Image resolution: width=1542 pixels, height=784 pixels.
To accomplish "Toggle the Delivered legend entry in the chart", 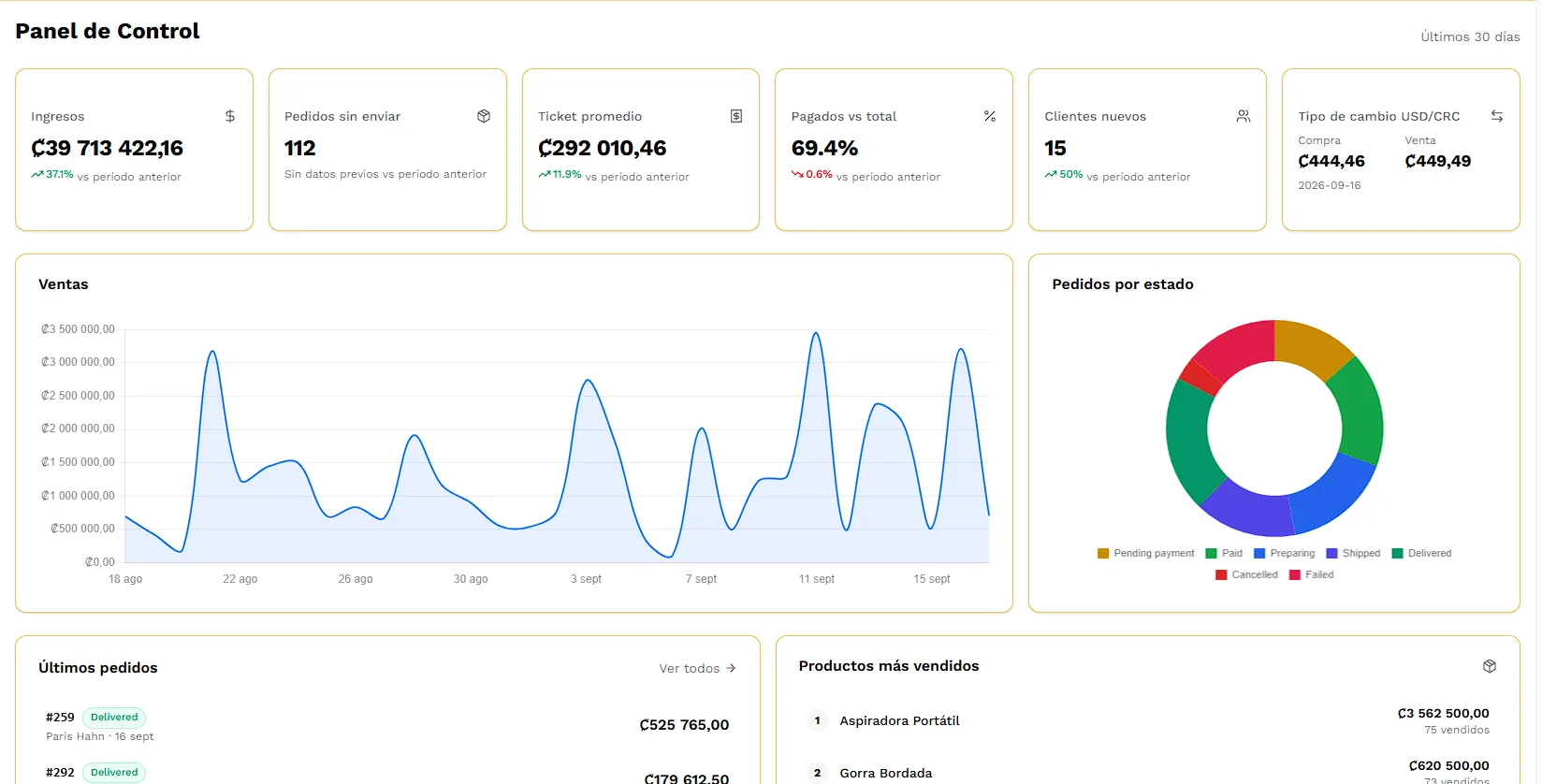I will pos(1422,554).
